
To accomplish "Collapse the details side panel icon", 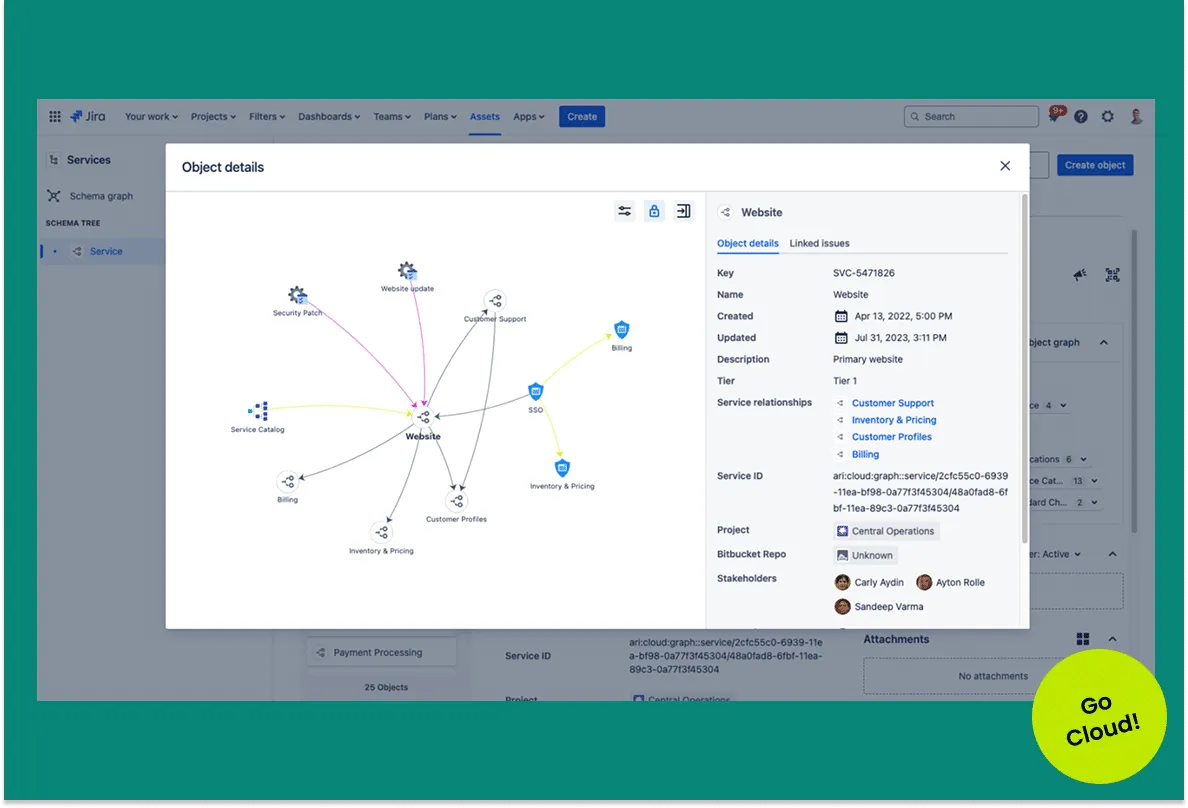I will click(x=683, y=211).
